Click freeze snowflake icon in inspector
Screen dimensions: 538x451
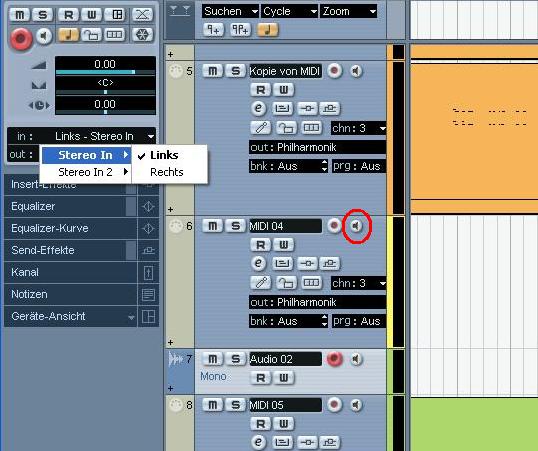point(142,35)
